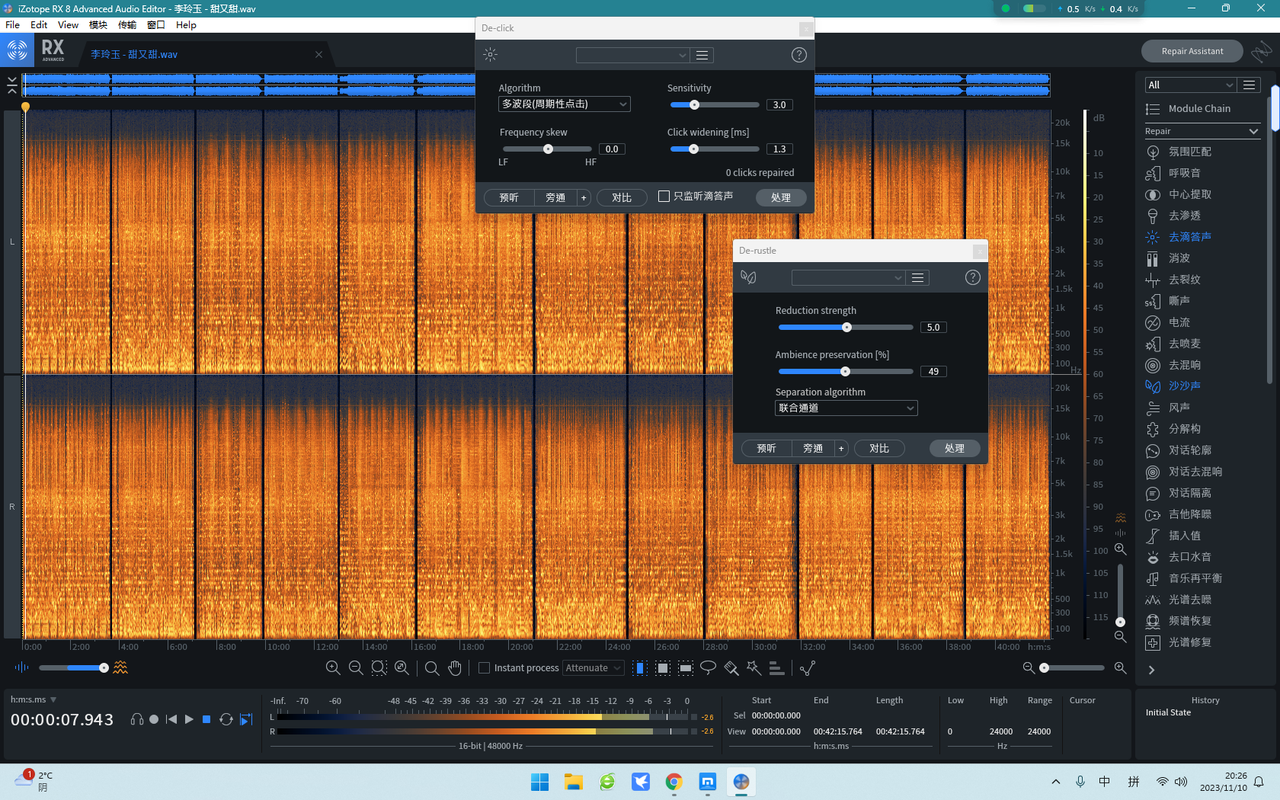Open the All module filter dropdown

tap(1190, 85)
